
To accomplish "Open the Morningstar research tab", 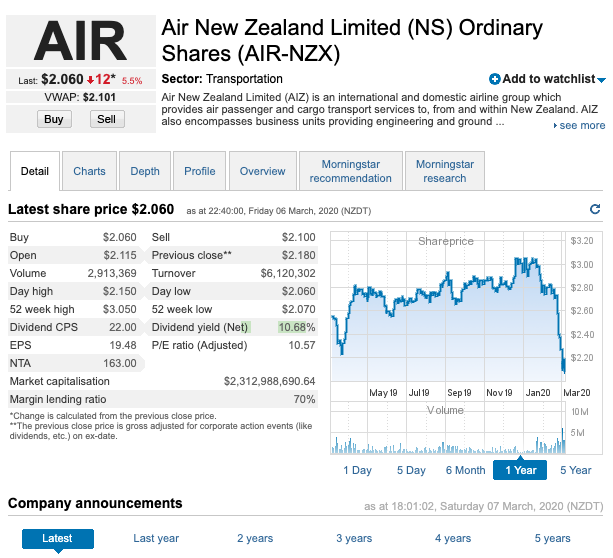I will pyautogui.click(x=445, y=171).
